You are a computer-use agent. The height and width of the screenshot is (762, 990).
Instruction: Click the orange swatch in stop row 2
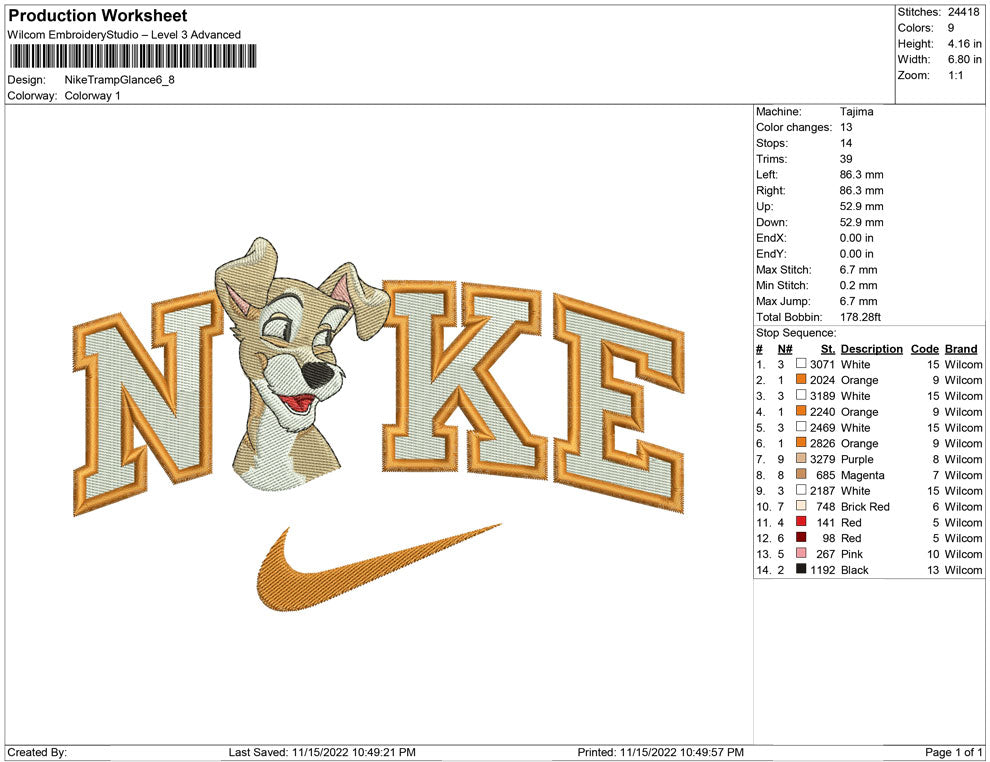(801, 379)
